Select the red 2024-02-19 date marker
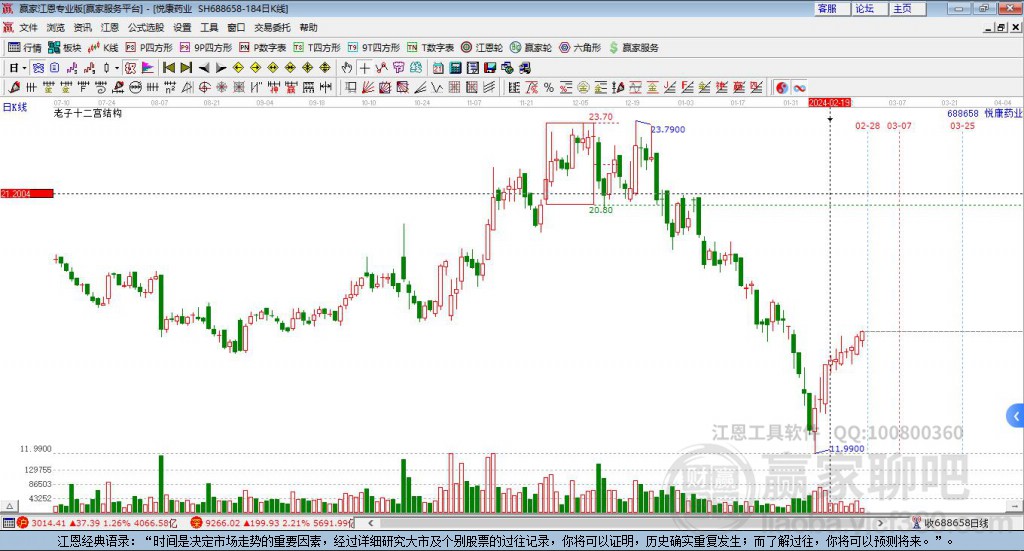The width and height of the screenshot is (1024, 551). (829, 102)
